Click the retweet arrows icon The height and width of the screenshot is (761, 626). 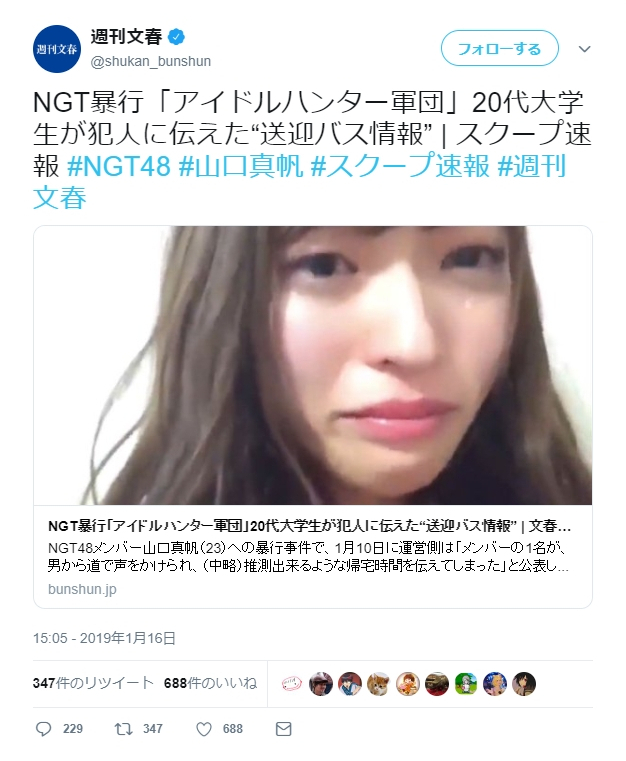tap(123, 728)
